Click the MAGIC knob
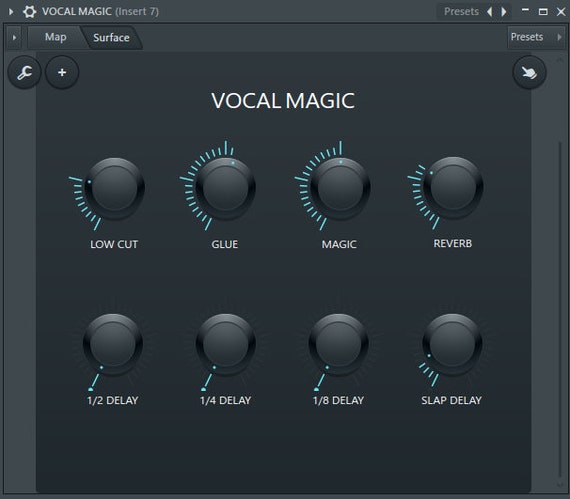 (340, 189)
